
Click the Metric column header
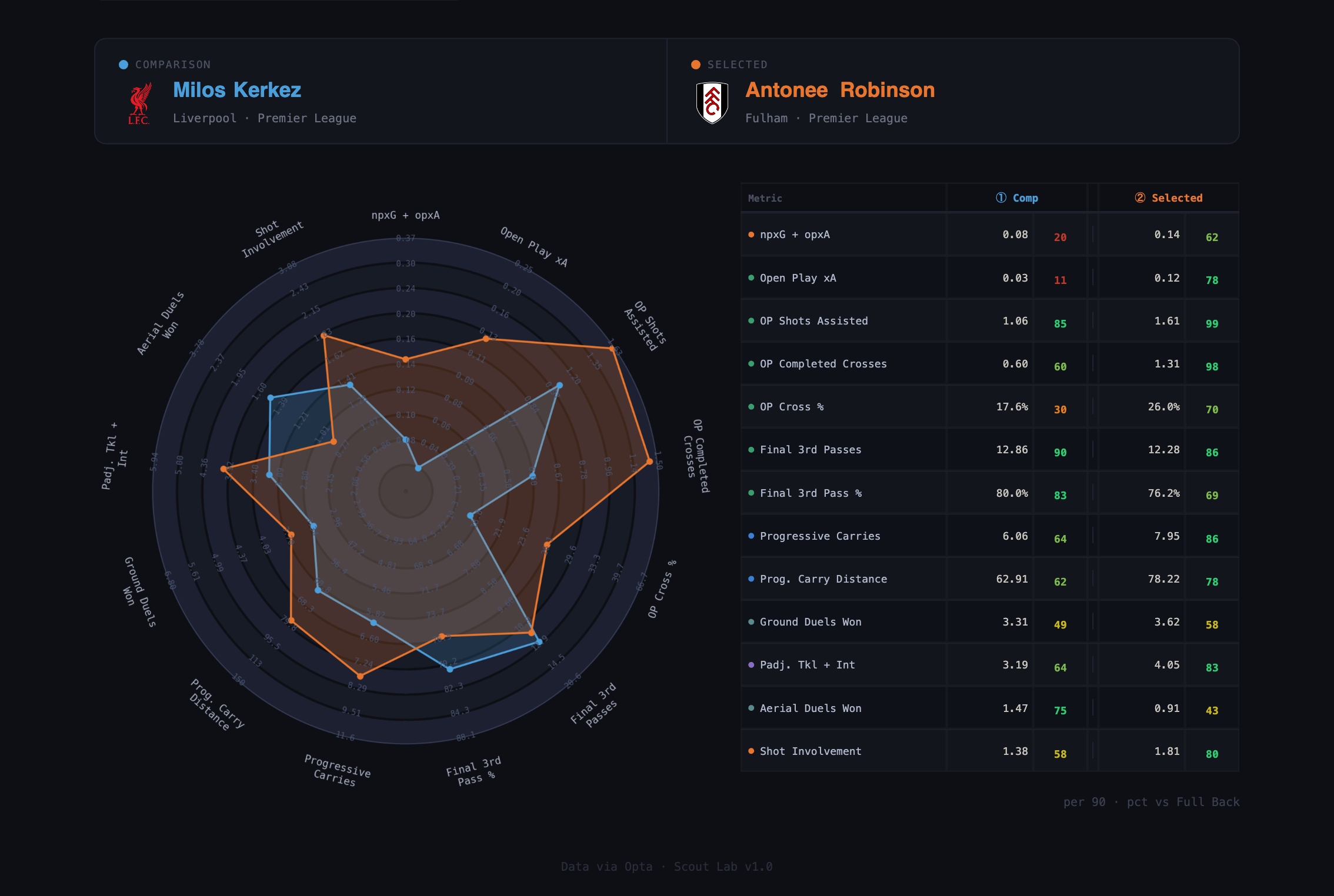[x=765, y=199]
